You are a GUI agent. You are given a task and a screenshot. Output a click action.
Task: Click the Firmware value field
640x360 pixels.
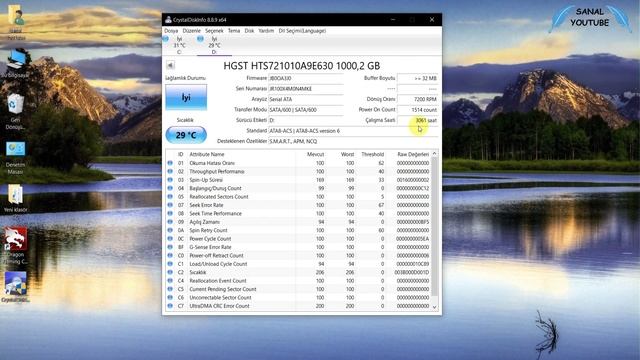pos(306,78)
